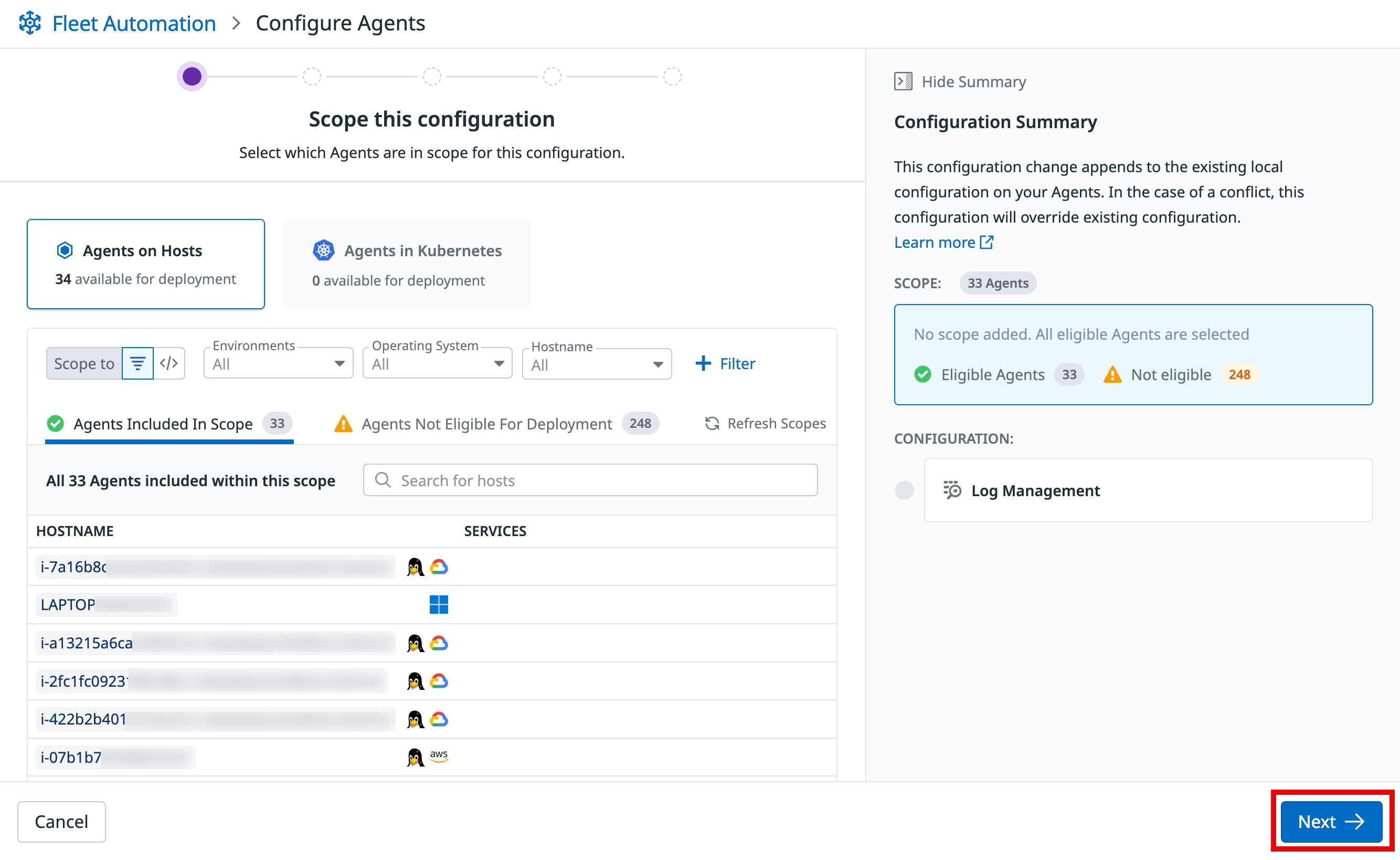Click the AWS icon on i-07b1b7 row
The image size is (1400, 860).
pyautogui.click(x=438, y=756)
